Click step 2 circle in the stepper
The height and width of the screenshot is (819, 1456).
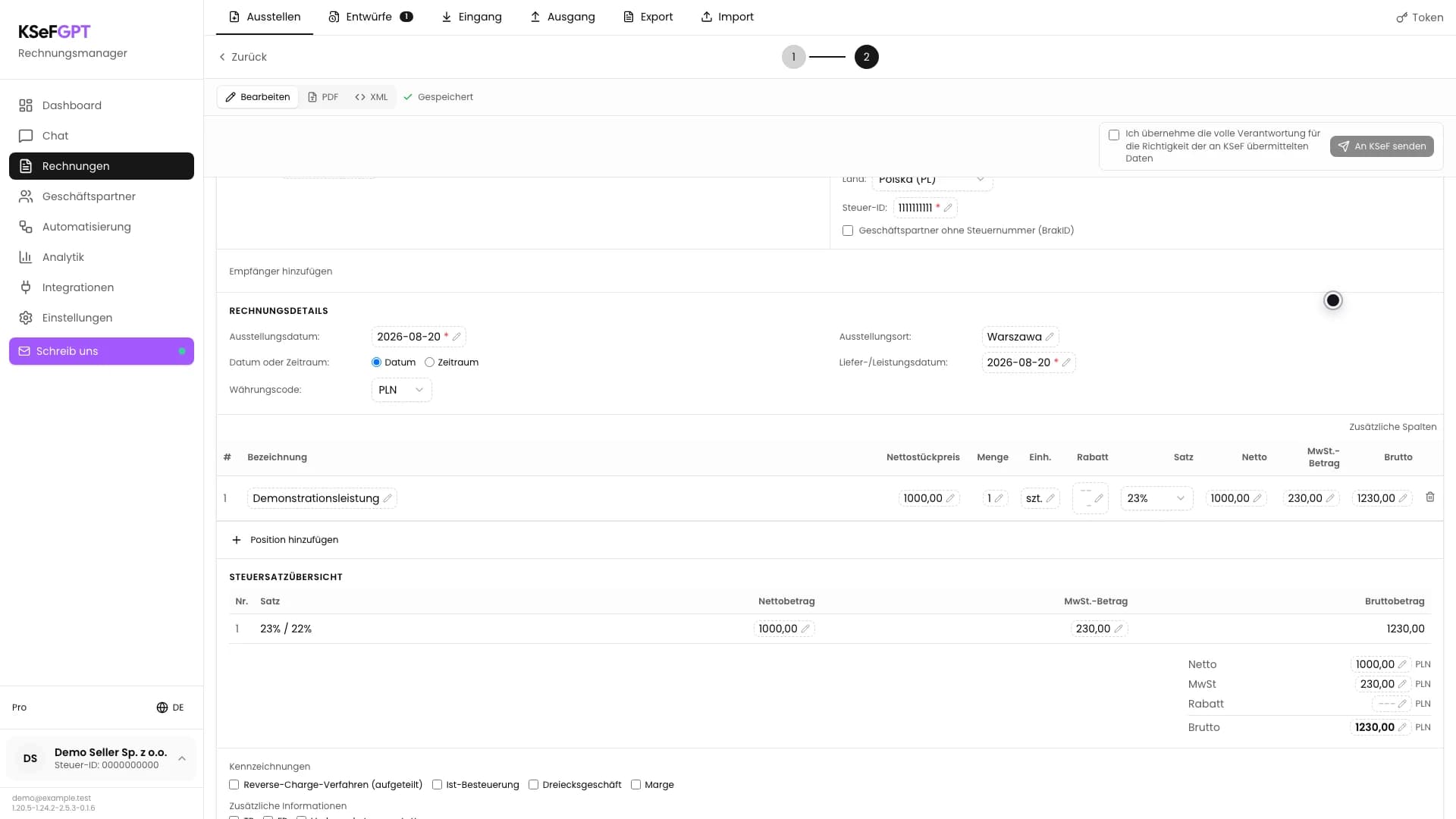coord(866,57)
